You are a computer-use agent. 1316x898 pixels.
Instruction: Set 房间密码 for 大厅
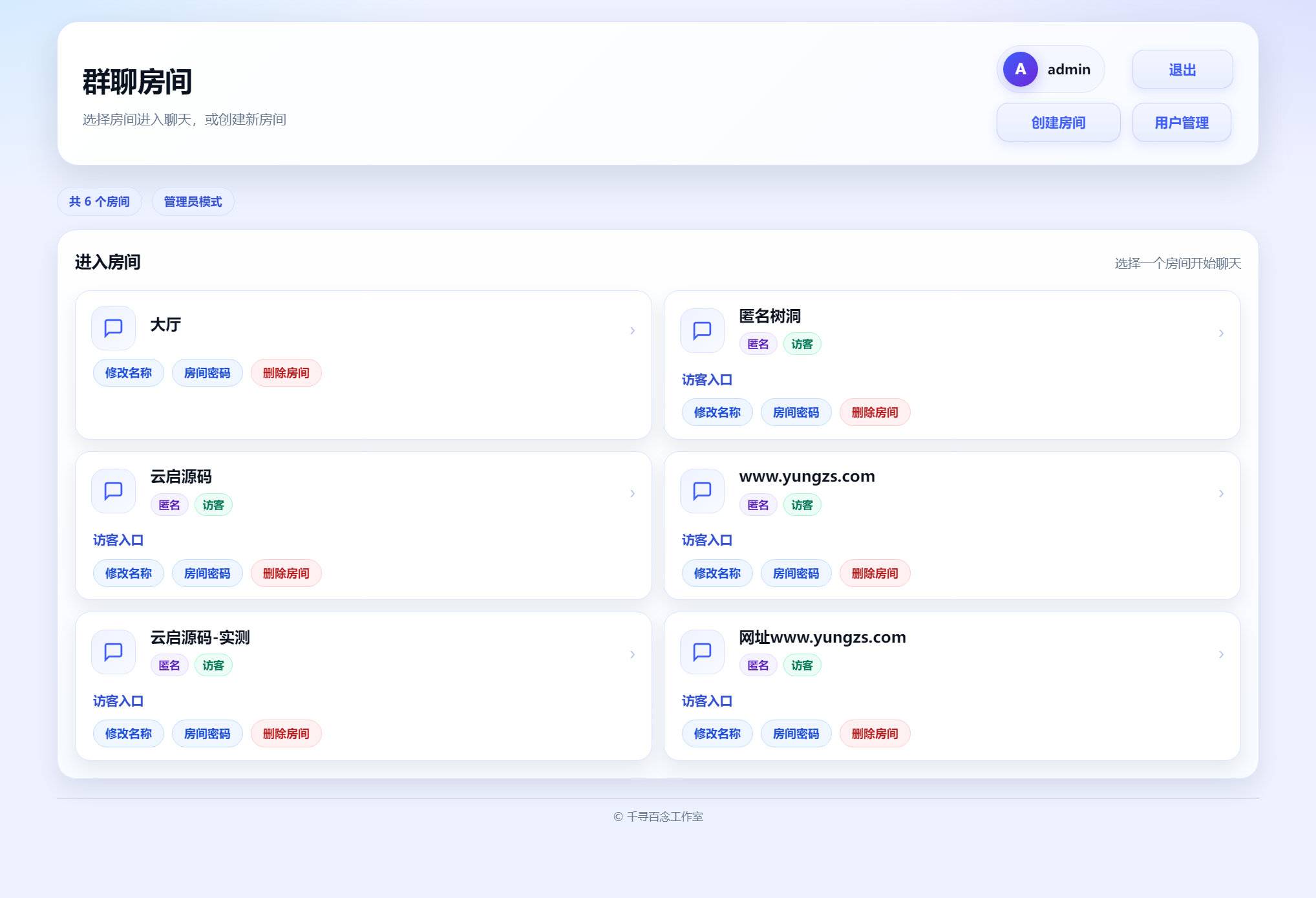207,373
